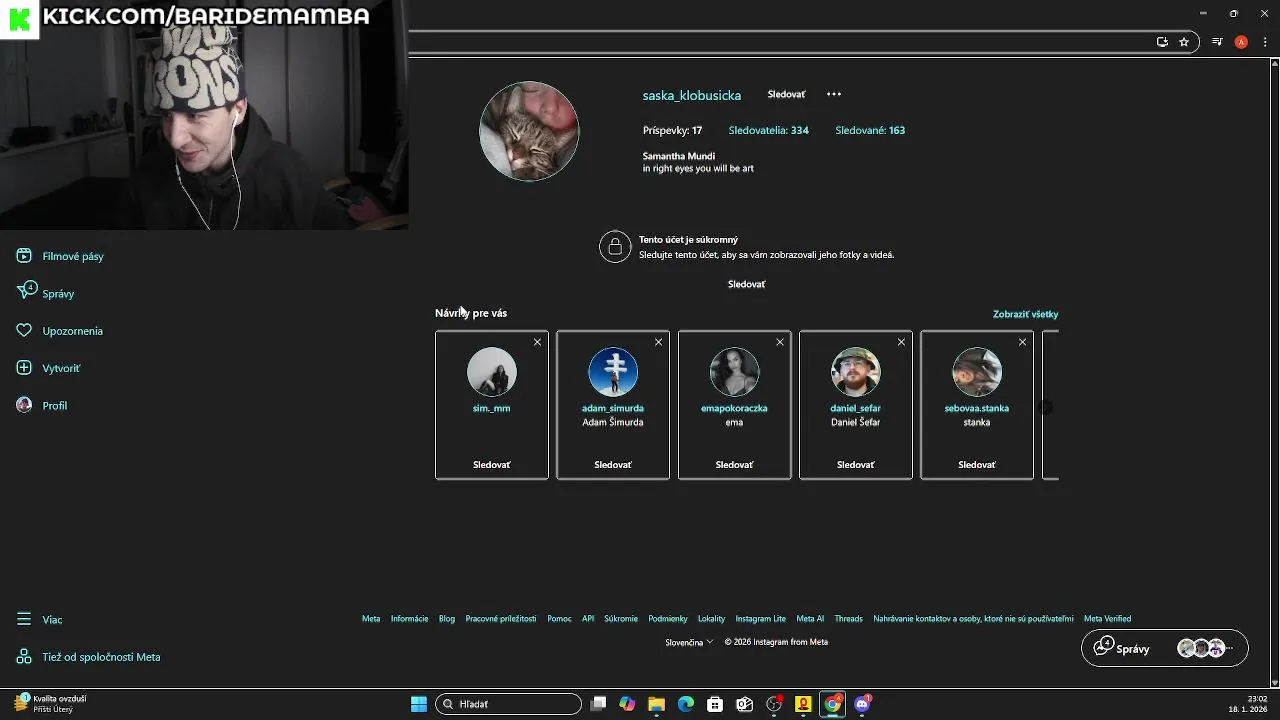1280x720 pixels.
Task: Open Upozornenia notifications
Action: pos(60,331)
